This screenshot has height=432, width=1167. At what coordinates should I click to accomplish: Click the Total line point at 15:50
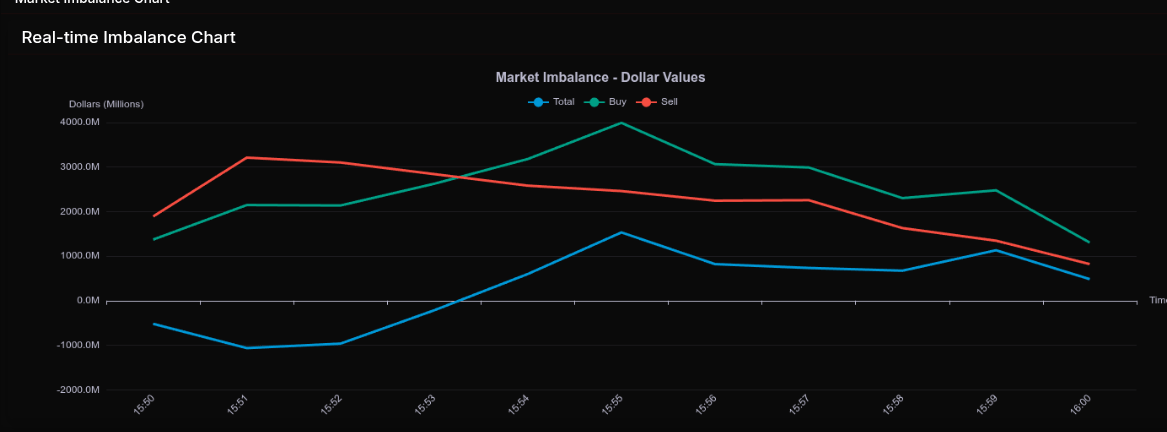(153, 324)
